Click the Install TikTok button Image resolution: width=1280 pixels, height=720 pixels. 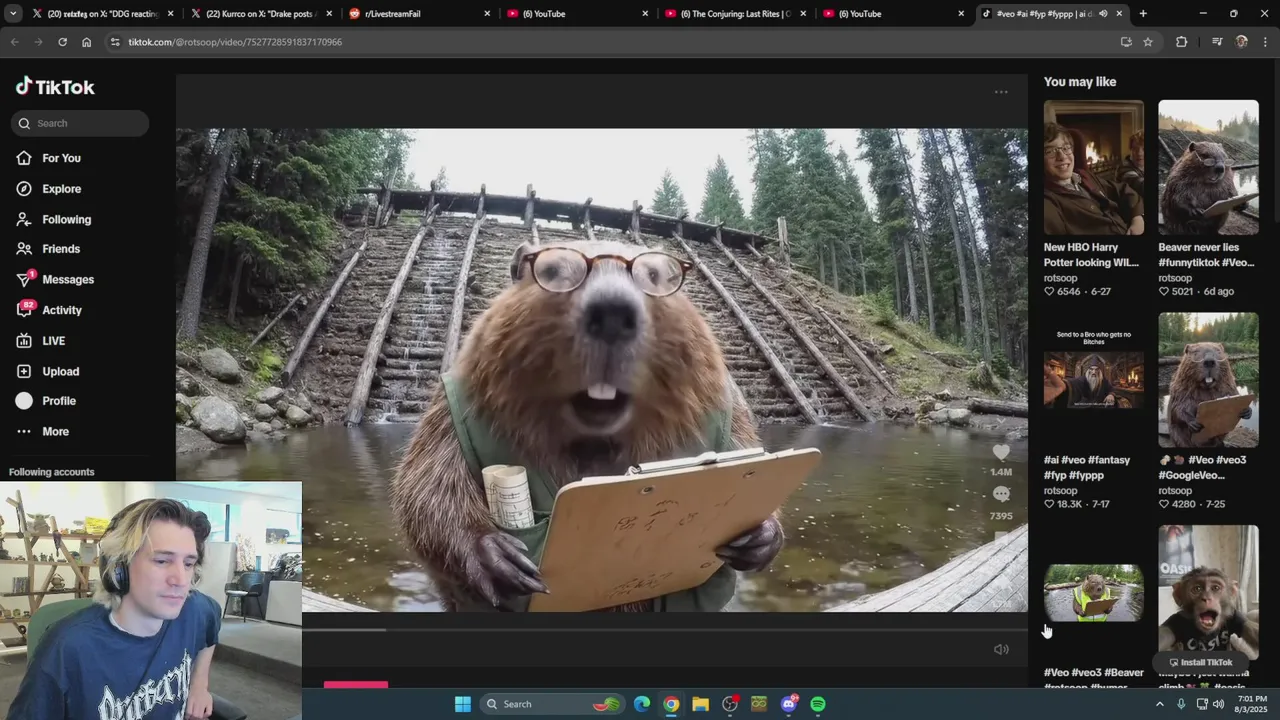(1201, 662)
